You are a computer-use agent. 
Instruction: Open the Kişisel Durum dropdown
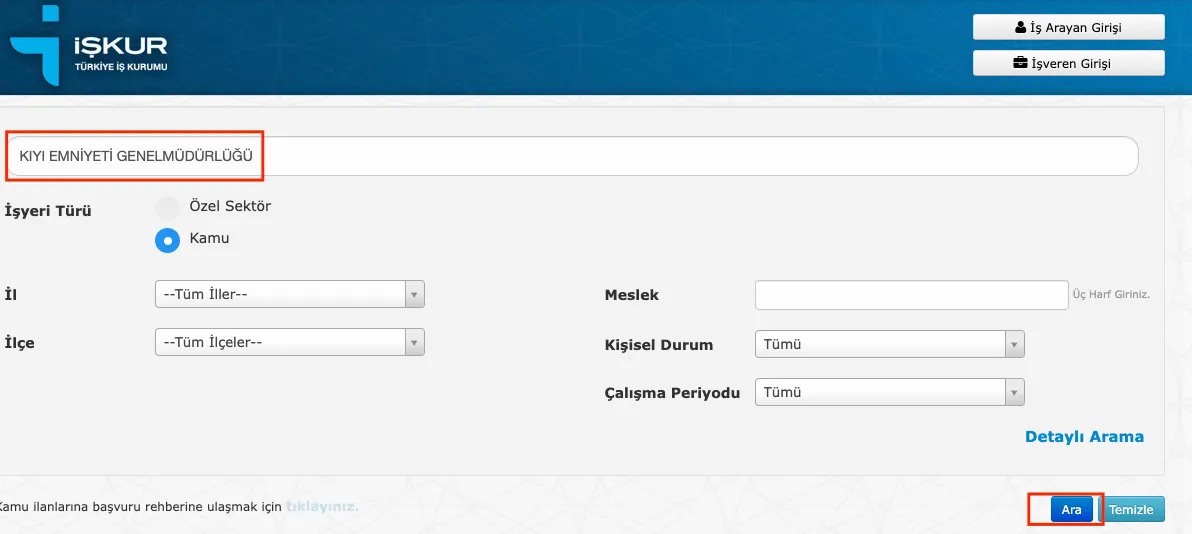[889, 345]
